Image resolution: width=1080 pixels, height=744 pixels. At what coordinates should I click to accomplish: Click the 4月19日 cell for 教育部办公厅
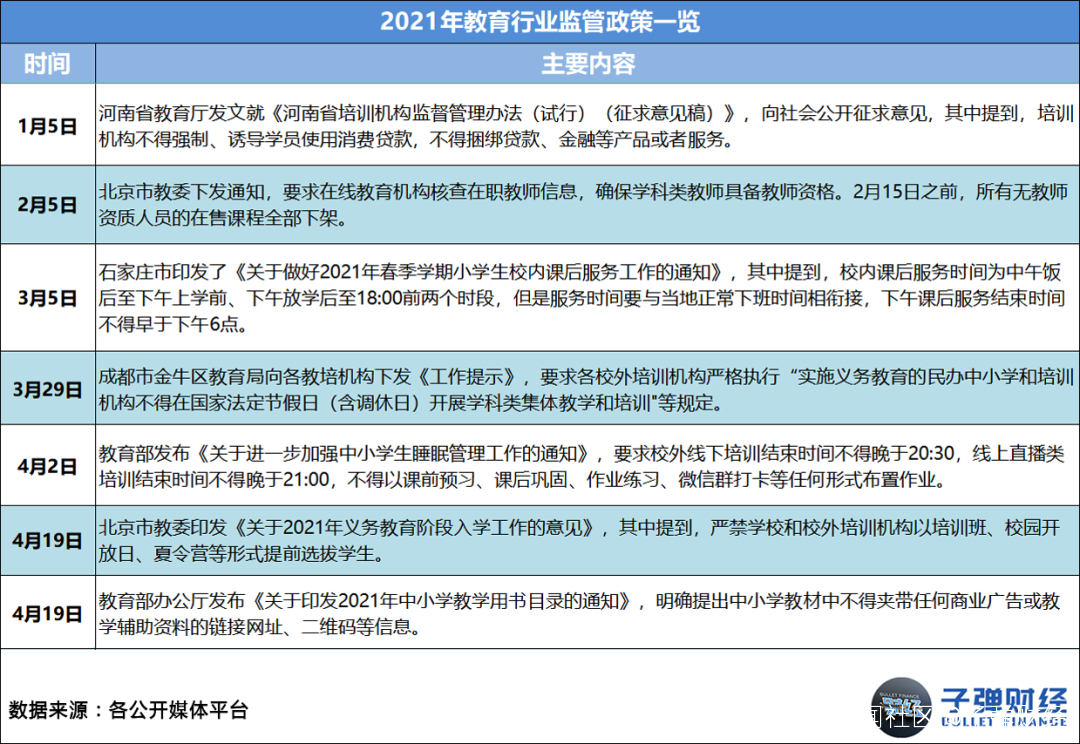point(48,612)
